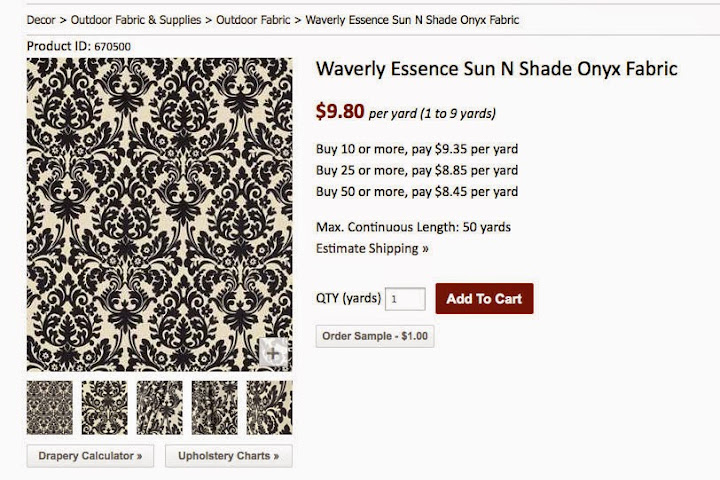Select the first fabric thumbnail

click(50, 407)
